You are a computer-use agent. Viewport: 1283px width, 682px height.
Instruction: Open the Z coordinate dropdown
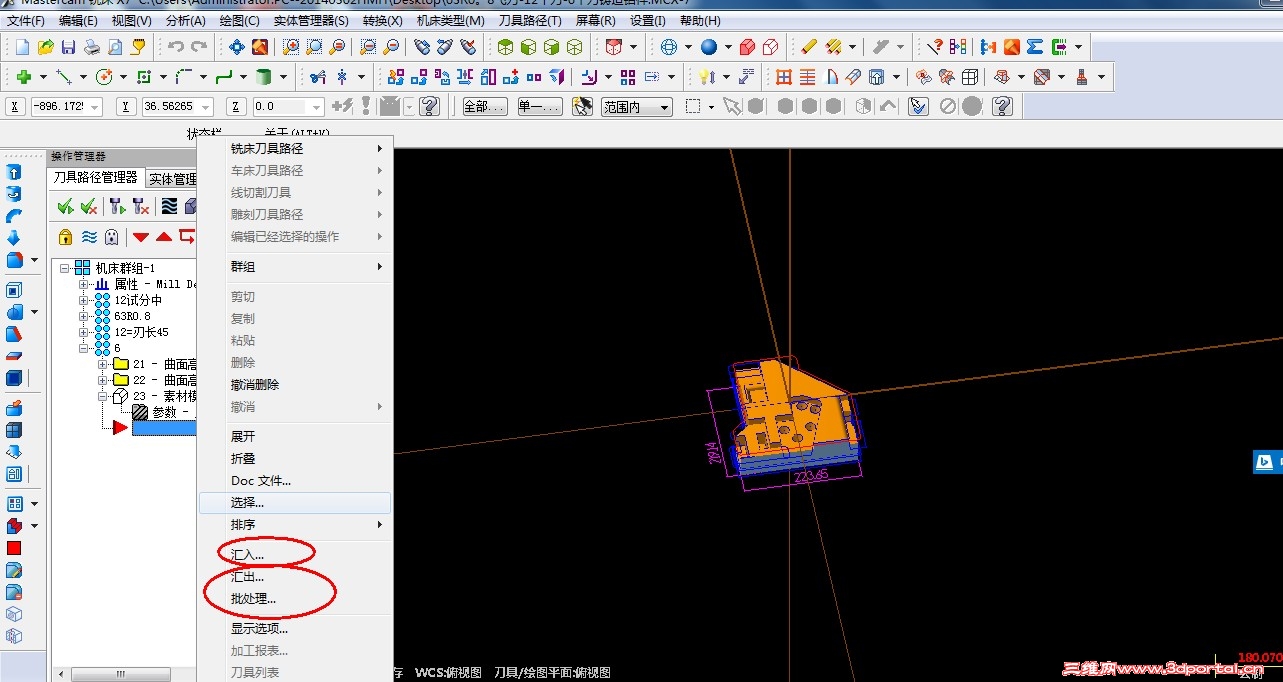pos(317,106)
